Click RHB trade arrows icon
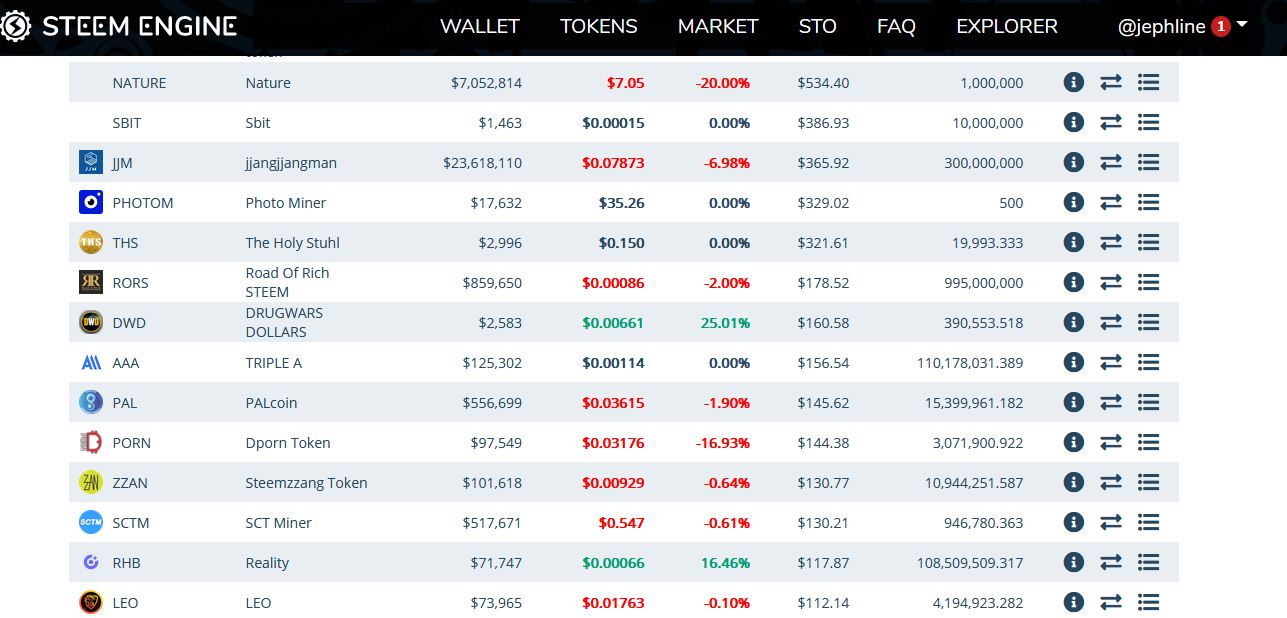The image size is (1287, 618). pyautogui.click(x=1111, y=562)
